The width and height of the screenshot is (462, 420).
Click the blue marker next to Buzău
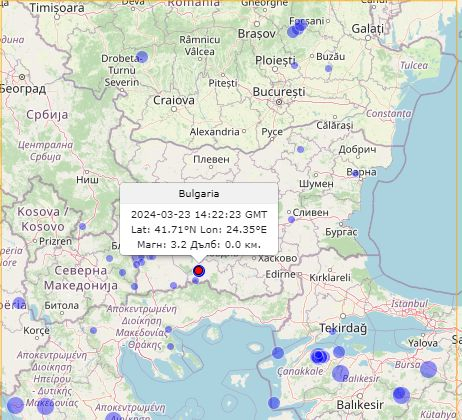329,69
